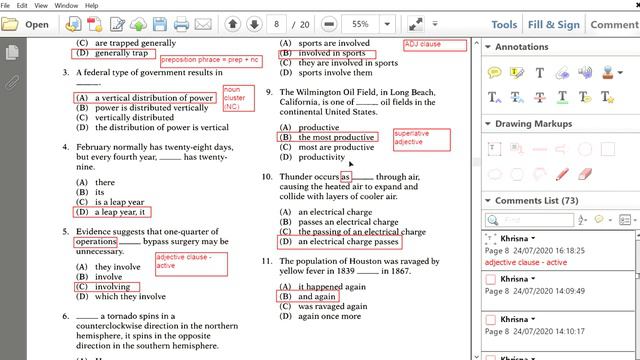
Task: Tick the checkbox of comment dated 14:10:17
Action: coord(490,320)
